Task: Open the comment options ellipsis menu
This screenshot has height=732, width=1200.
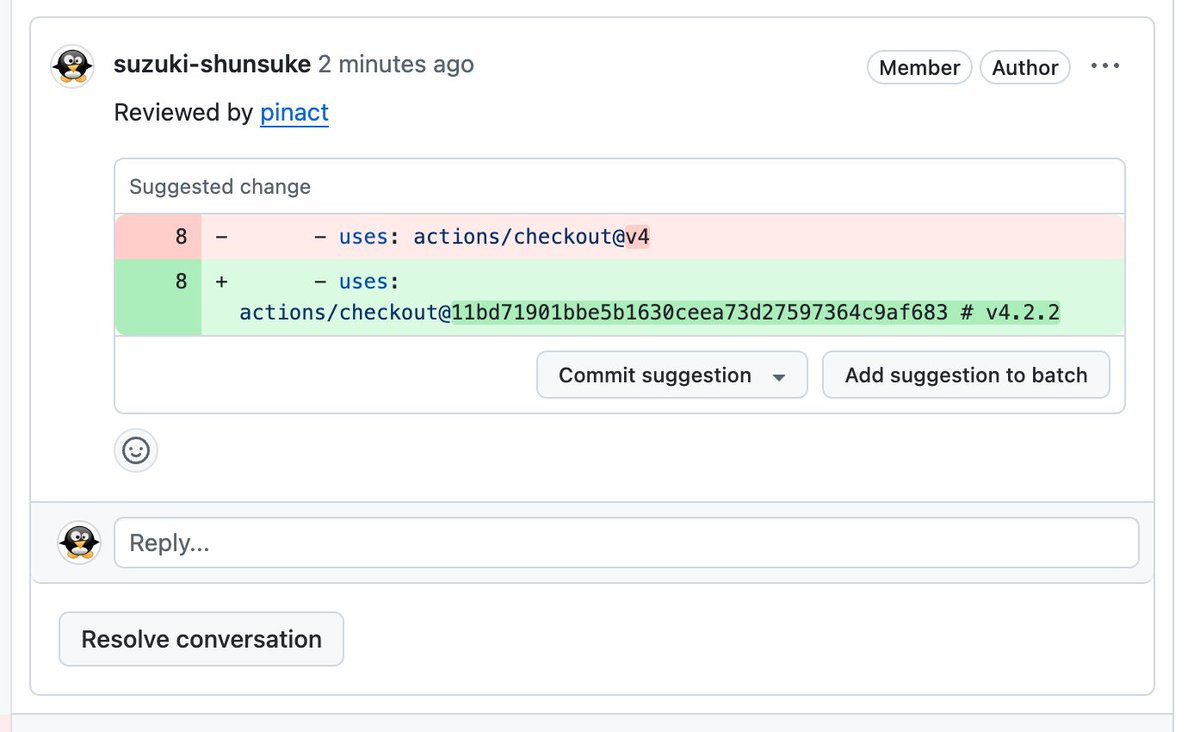Action: tap(1105, 67)
